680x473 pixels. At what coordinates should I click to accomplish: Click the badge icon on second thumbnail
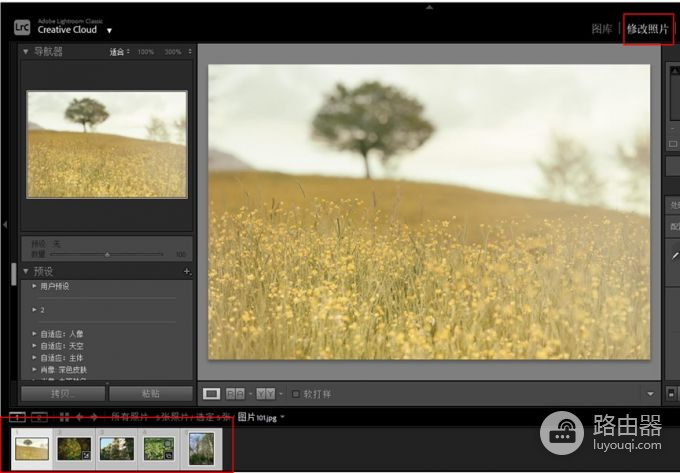point(87,455)
